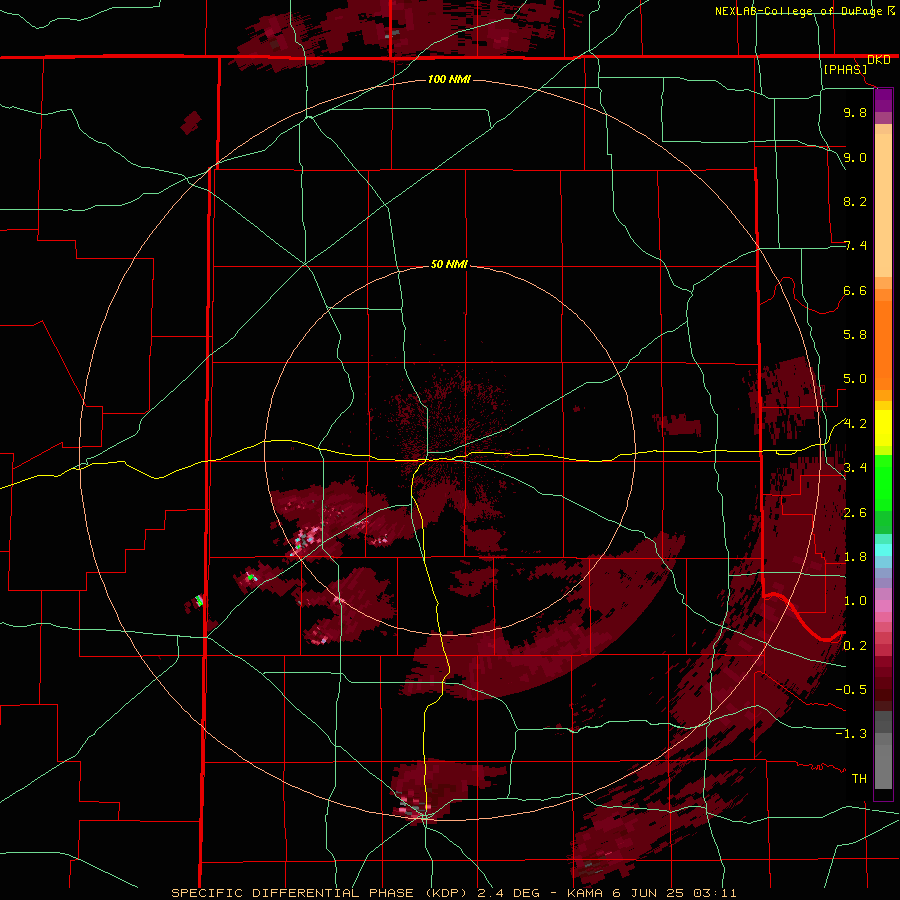Pick the green segment of the color bar
The image size is (900, 900).
pyautogui.click(x=883, y=485)
